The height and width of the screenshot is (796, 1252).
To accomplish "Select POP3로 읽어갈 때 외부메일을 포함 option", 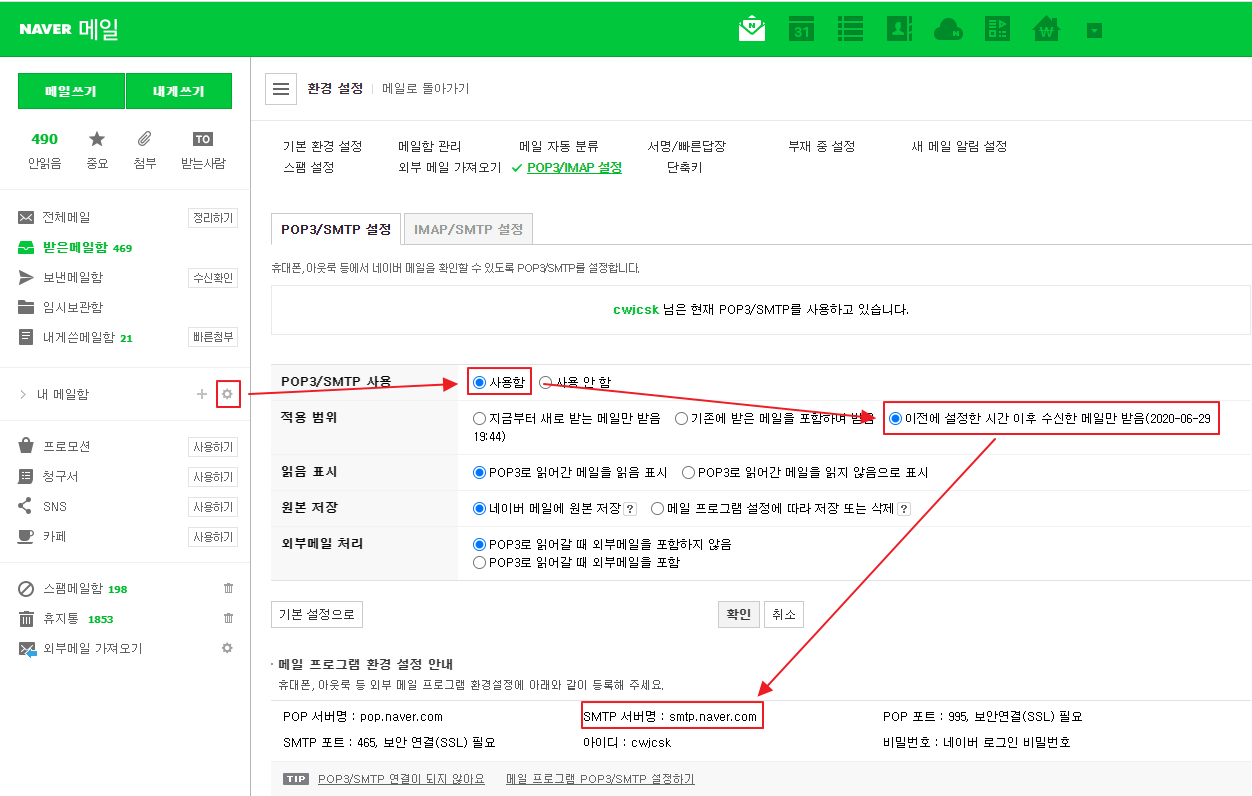I will coord(479,563).
